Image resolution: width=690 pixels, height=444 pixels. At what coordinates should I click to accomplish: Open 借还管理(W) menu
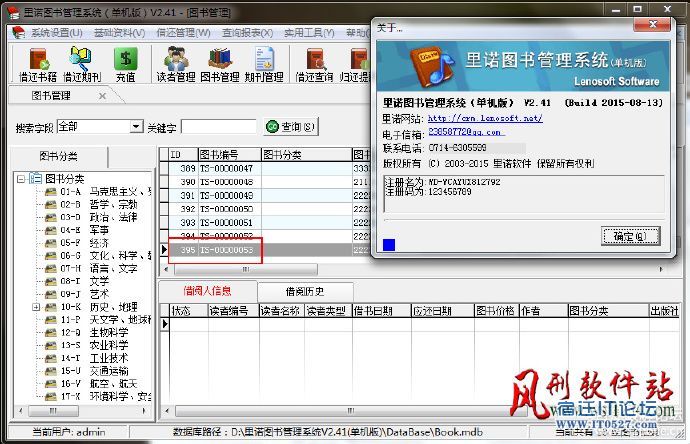[x=183, y=33]
